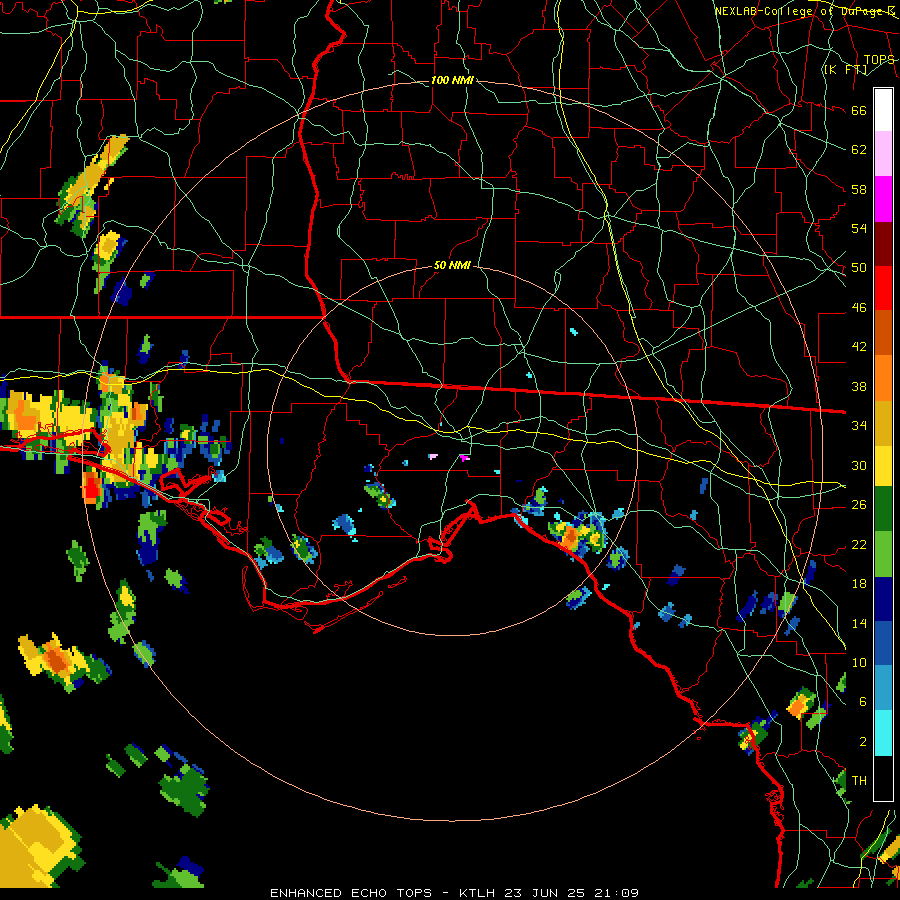
Task: Click the "58" legend value
Action: pyautogui.click(x=859, y=189)
